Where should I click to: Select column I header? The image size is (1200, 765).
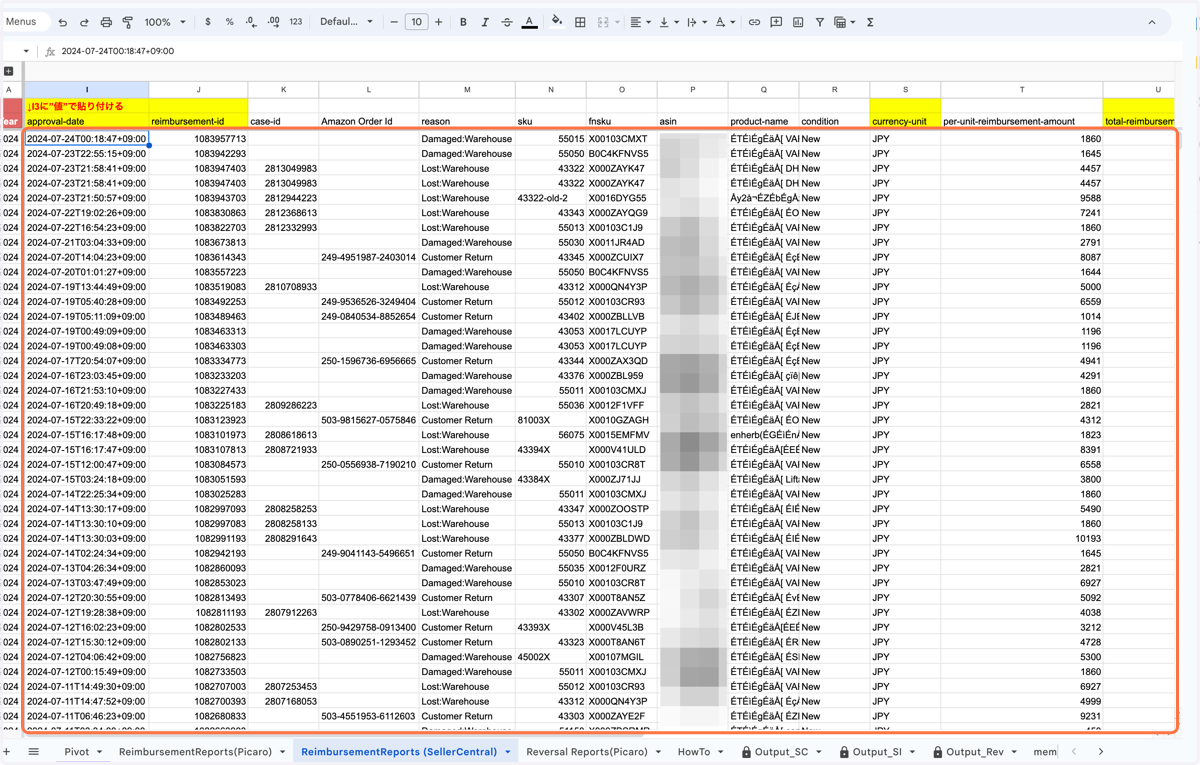click(x=87, y=90)
